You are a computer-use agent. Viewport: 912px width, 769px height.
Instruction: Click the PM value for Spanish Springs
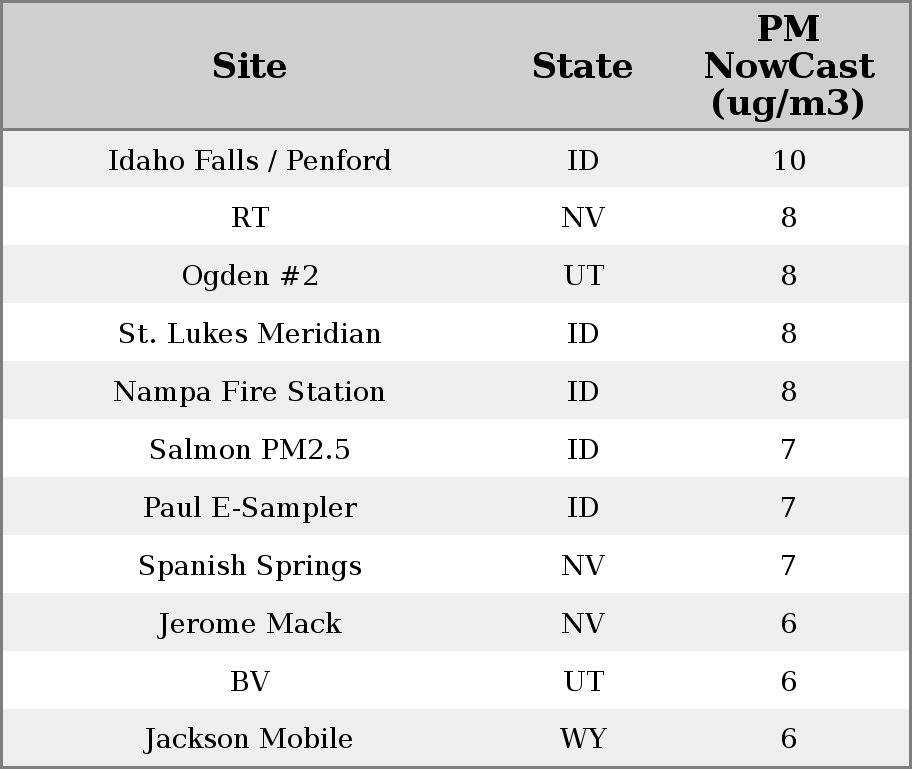coord(788,566)
